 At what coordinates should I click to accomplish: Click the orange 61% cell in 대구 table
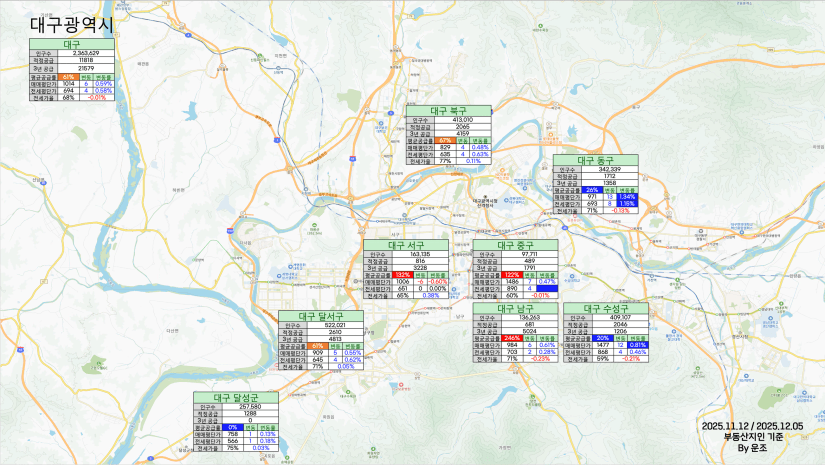click(x=69, y=76)
